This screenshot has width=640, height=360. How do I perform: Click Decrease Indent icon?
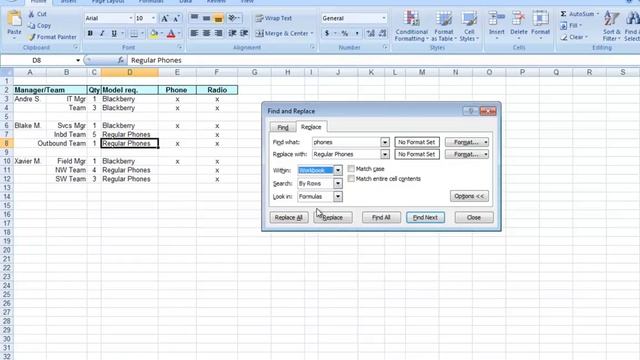pyautogui.click(x=232, y=33)
